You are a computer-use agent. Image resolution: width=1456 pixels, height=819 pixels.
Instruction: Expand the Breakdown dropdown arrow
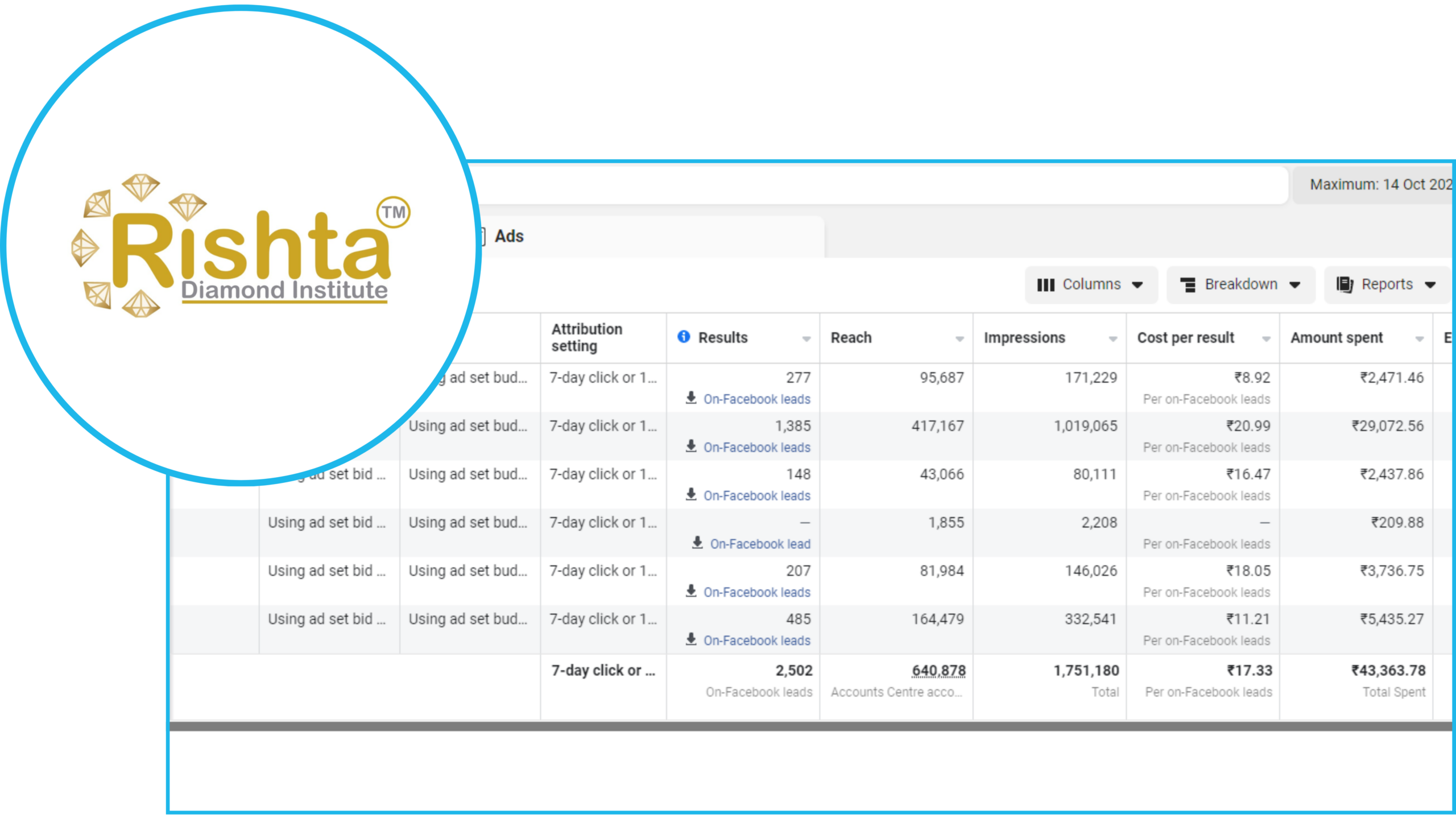[1295, 285]
